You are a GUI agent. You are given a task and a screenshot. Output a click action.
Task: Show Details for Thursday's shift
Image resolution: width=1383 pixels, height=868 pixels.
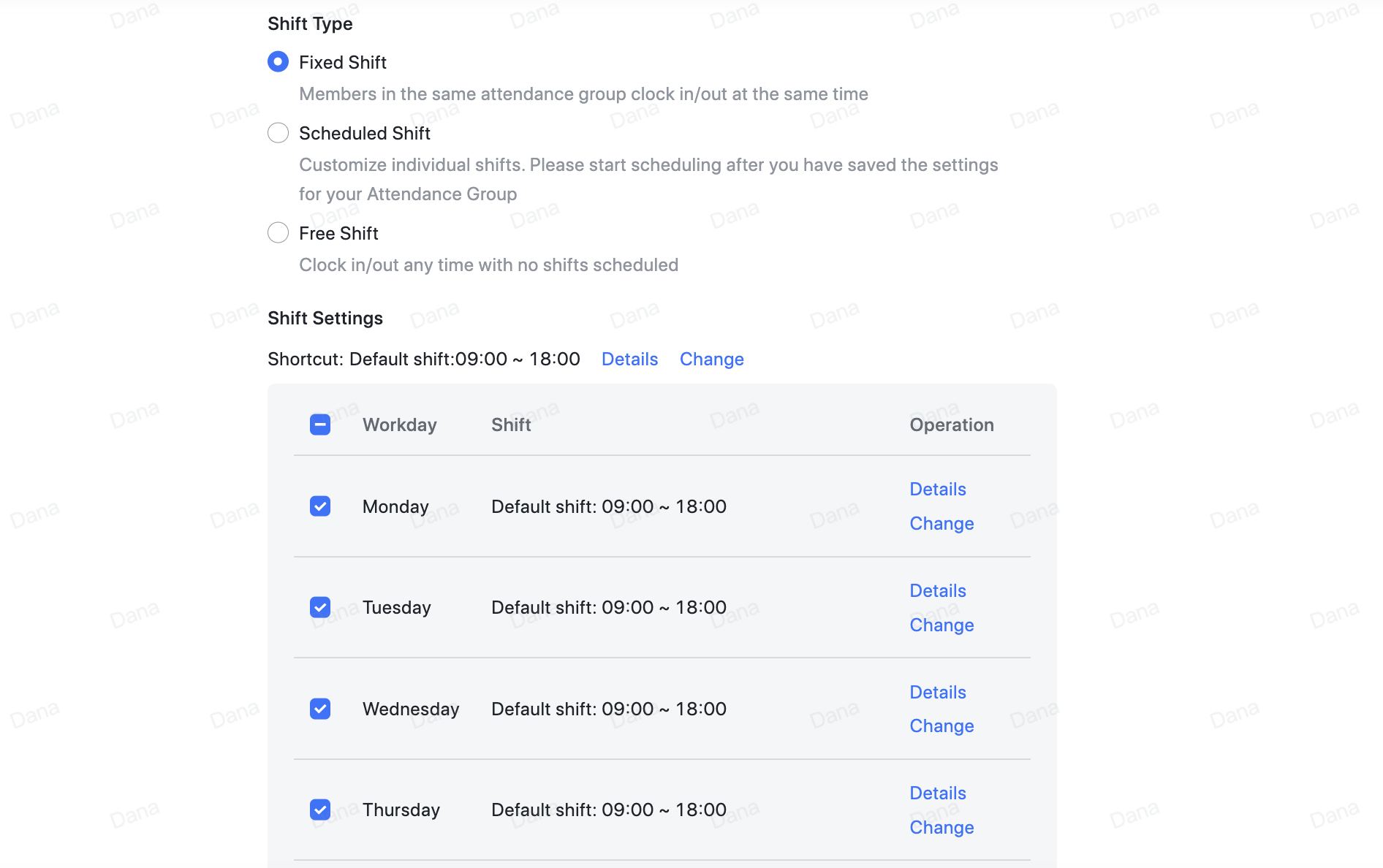[937, 793]
